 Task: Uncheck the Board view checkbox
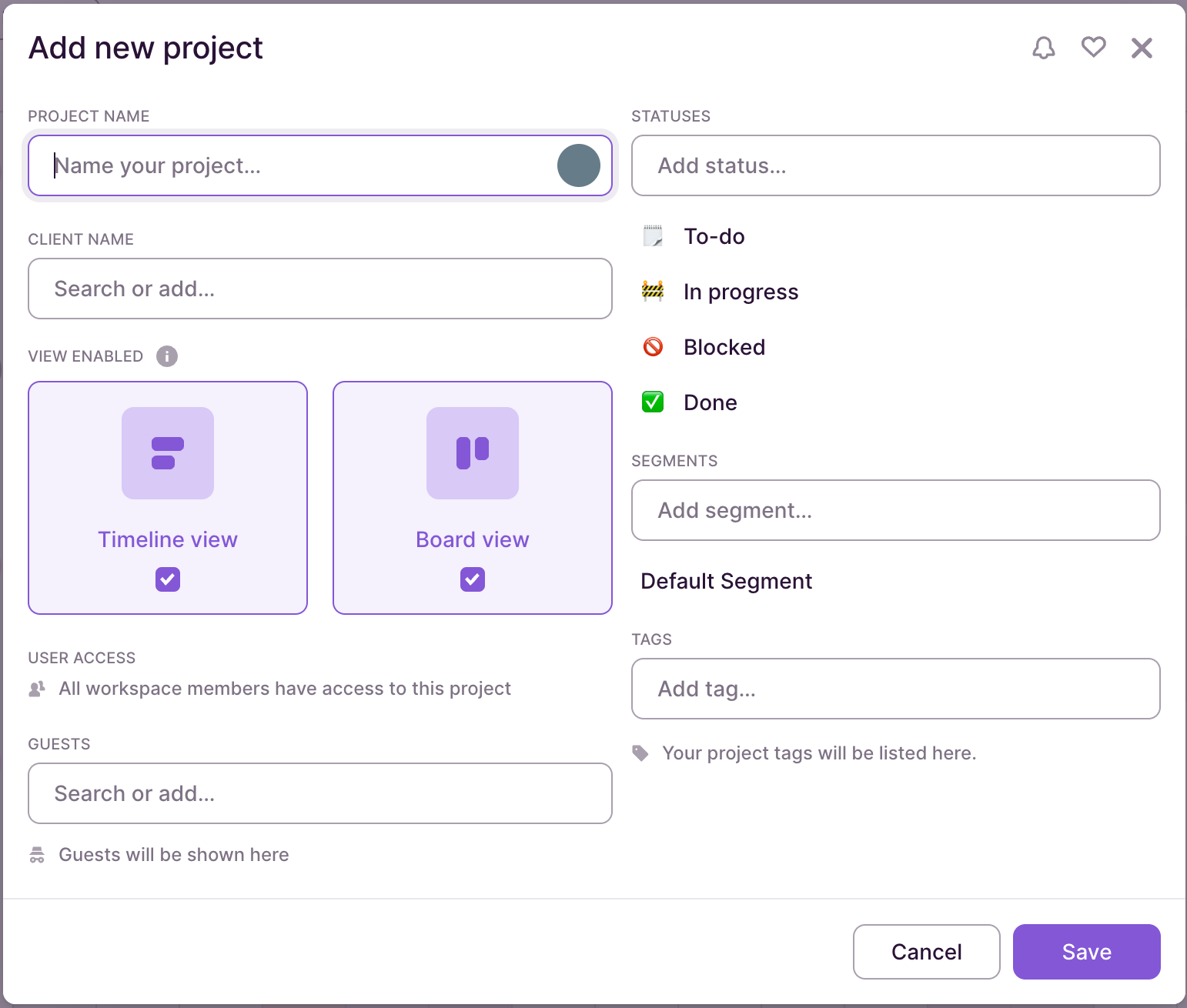tap(472, 579)
